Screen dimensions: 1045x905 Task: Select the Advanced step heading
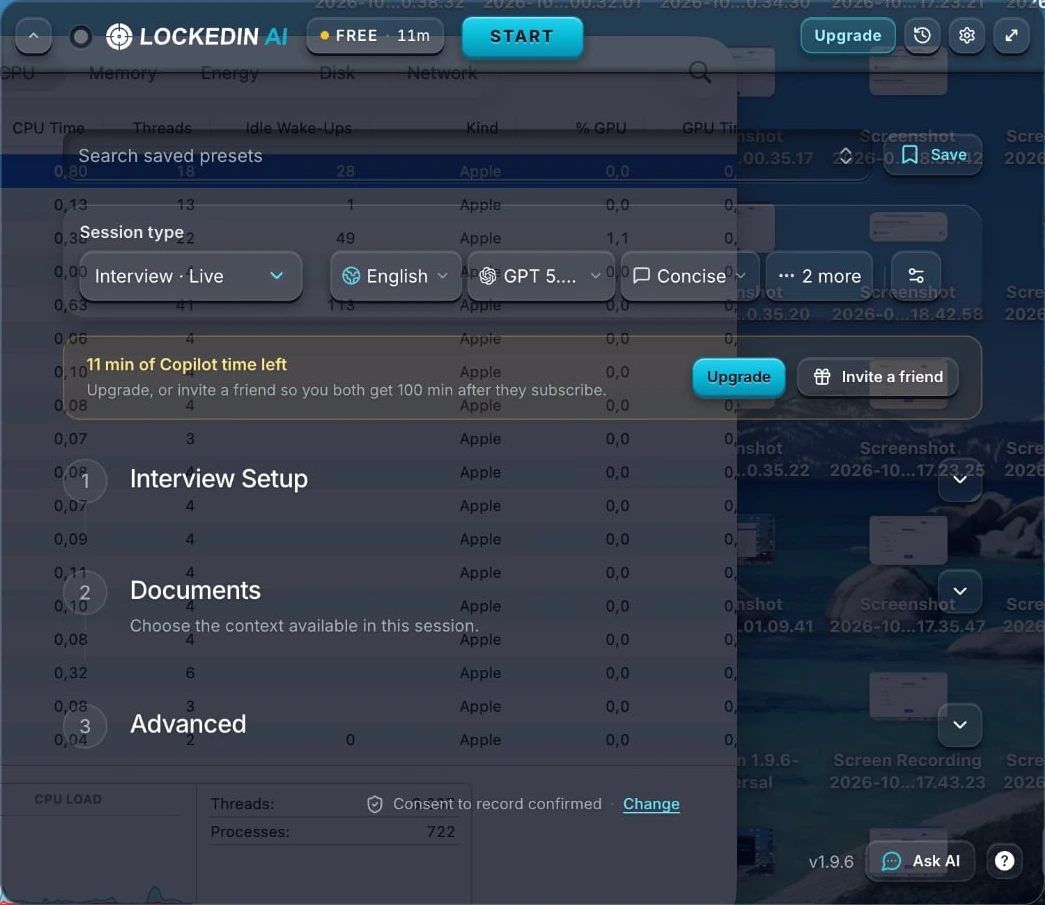(x=188, y=724)
